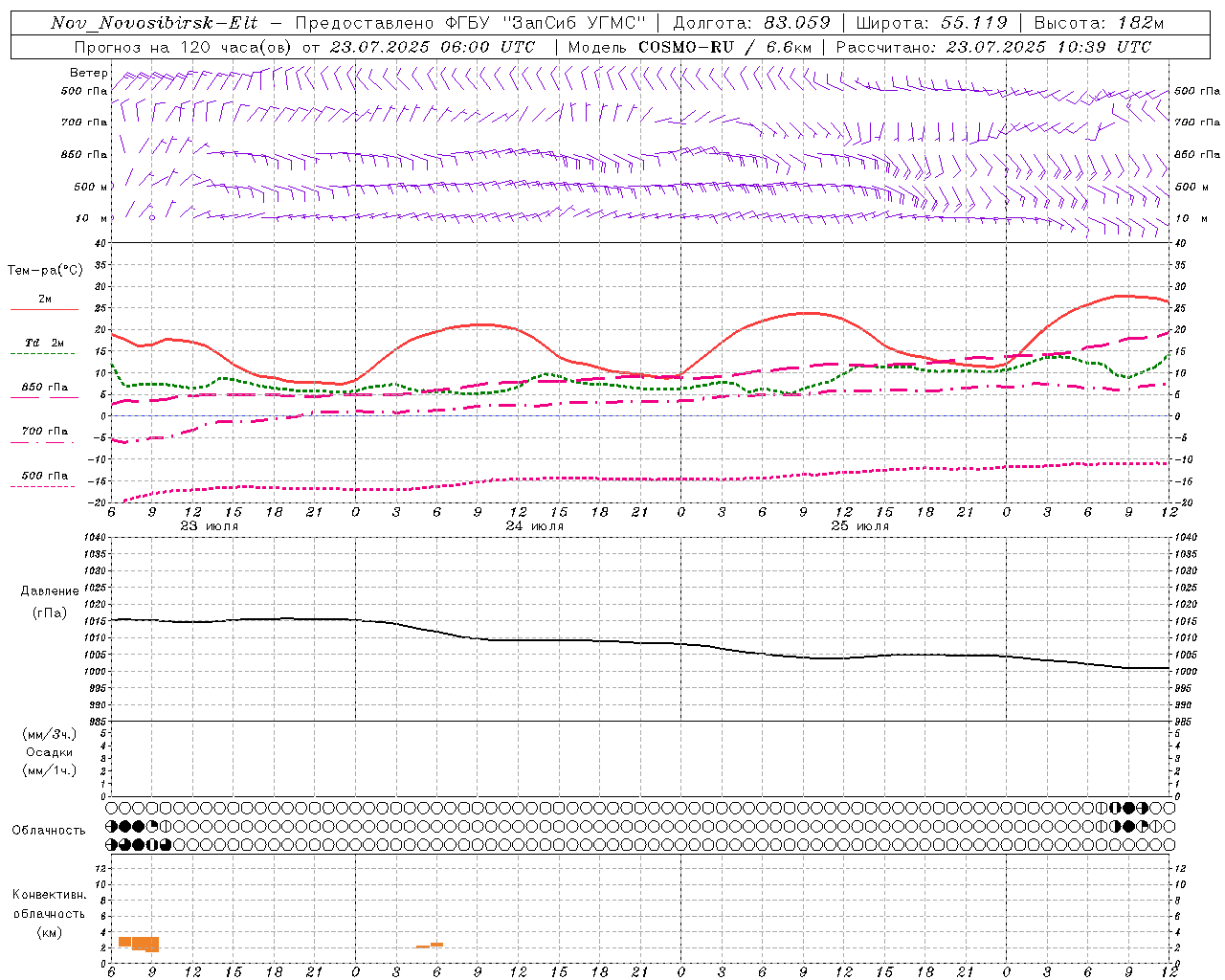The width and height of the screenshot is (1225, 980).
Task: Click the Рассчитано 23.07.2025 10:39 UTC timestamp
Action: (x=993, y=47)
